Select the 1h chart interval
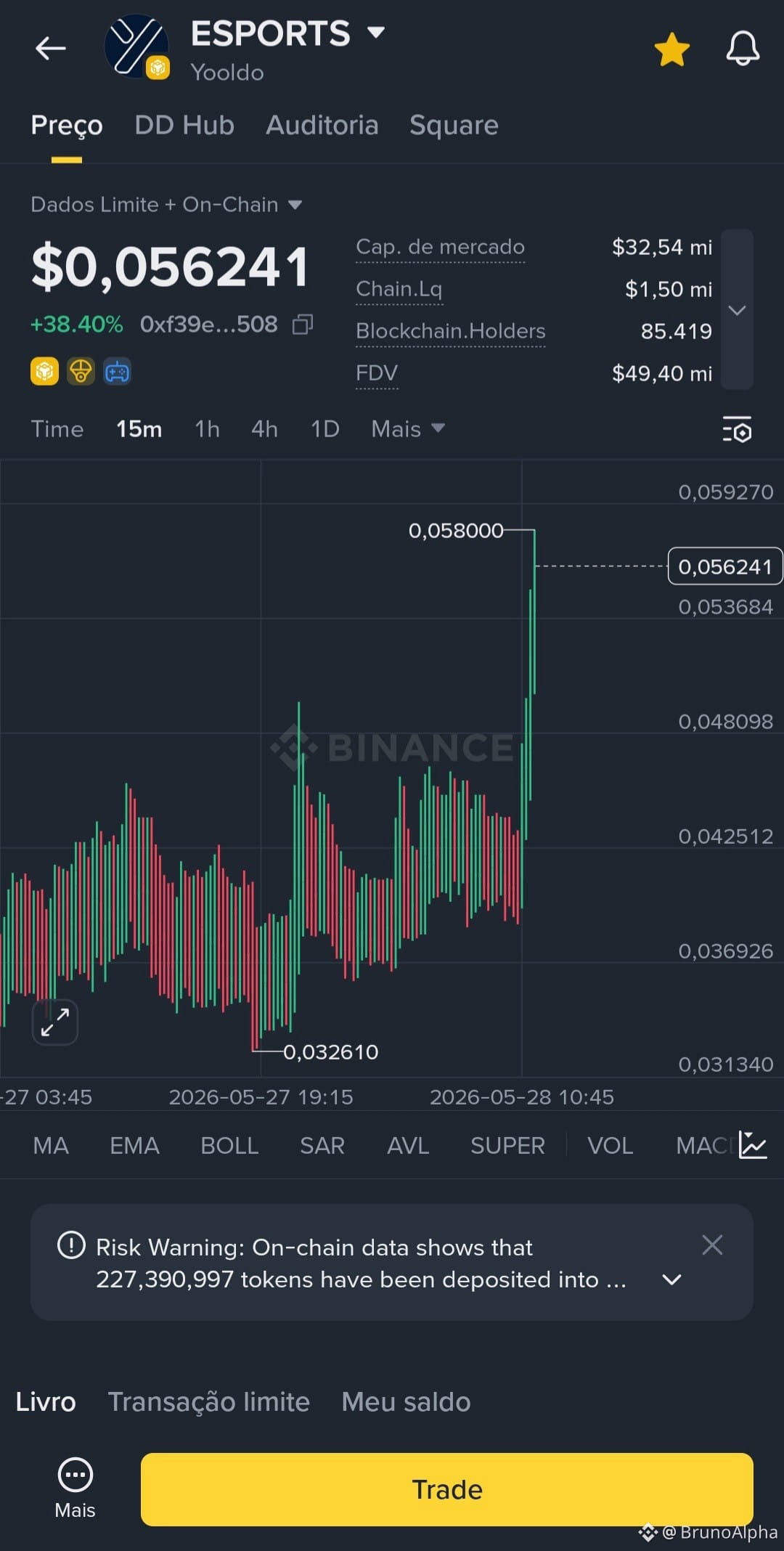 click(x=207, y=429)
